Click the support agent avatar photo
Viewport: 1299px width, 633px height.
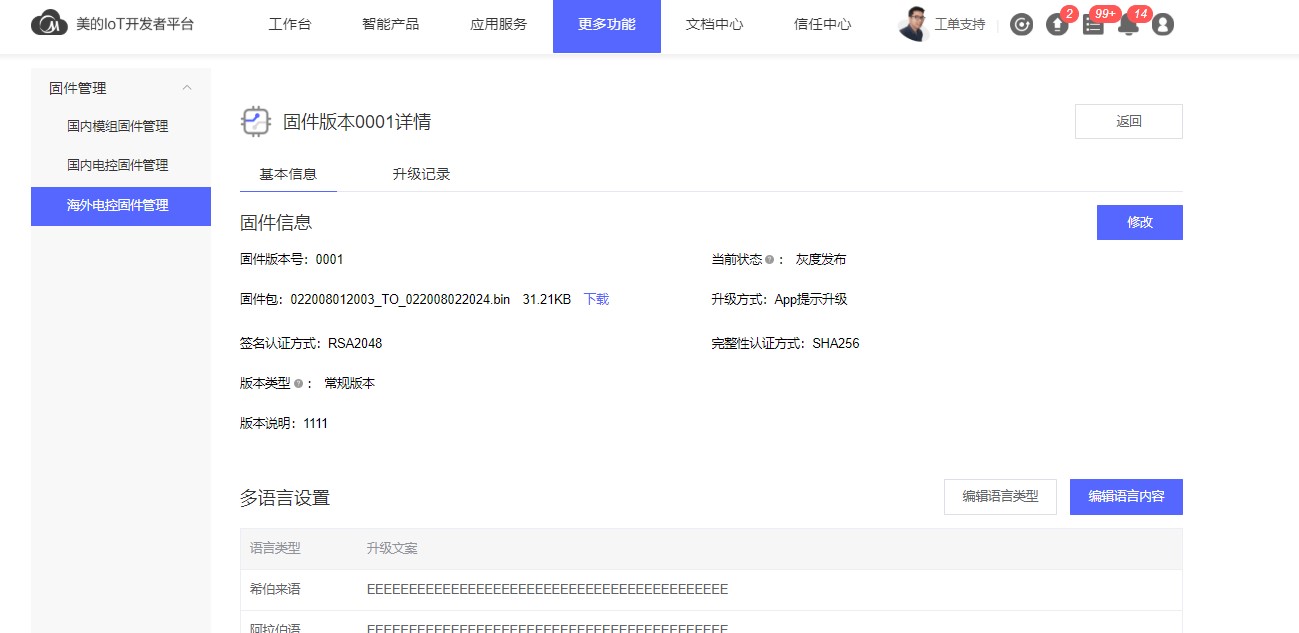(x=913, y=24)
